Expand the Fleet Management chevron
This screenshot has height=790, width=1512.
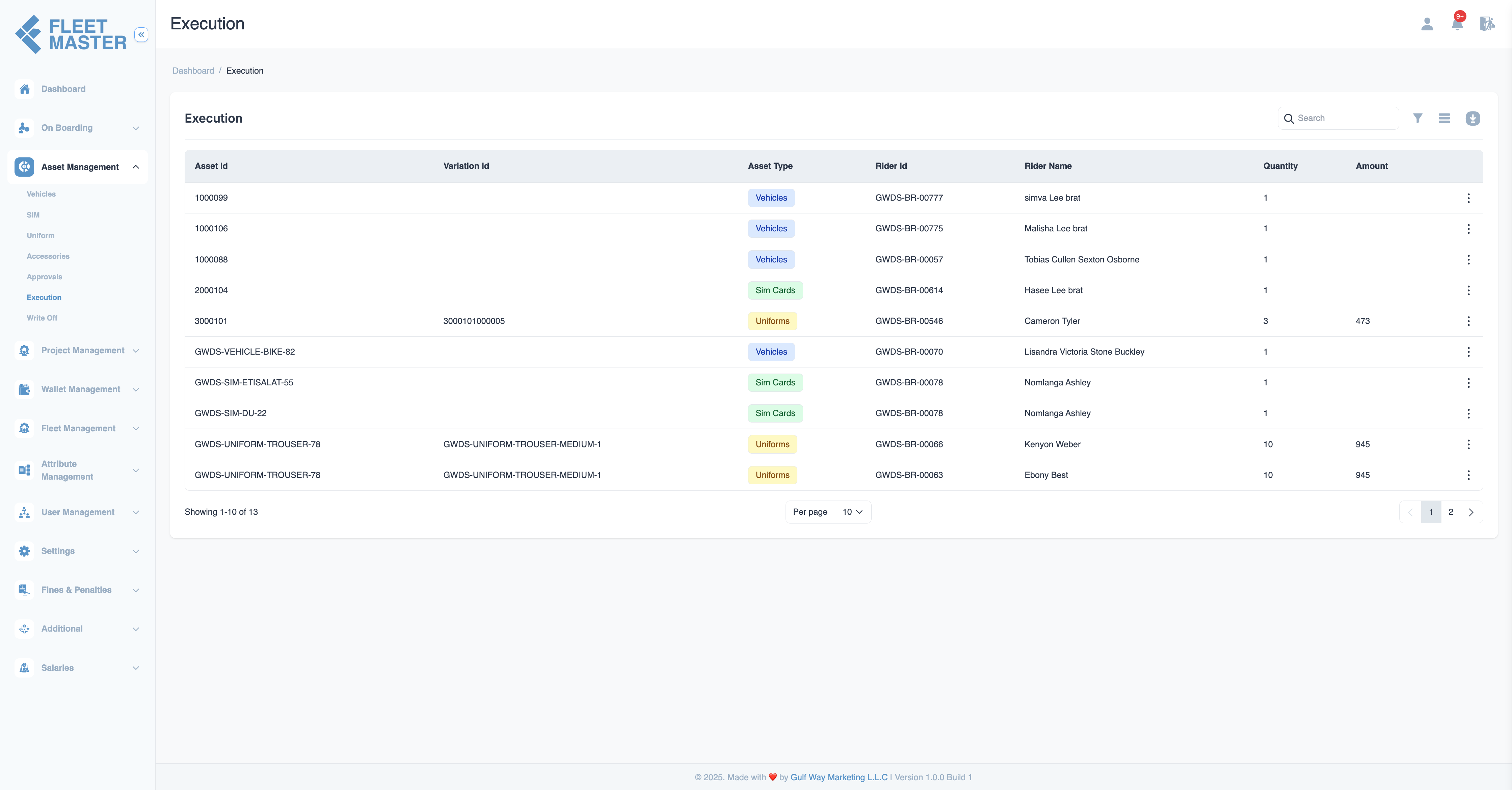point(136,428)
